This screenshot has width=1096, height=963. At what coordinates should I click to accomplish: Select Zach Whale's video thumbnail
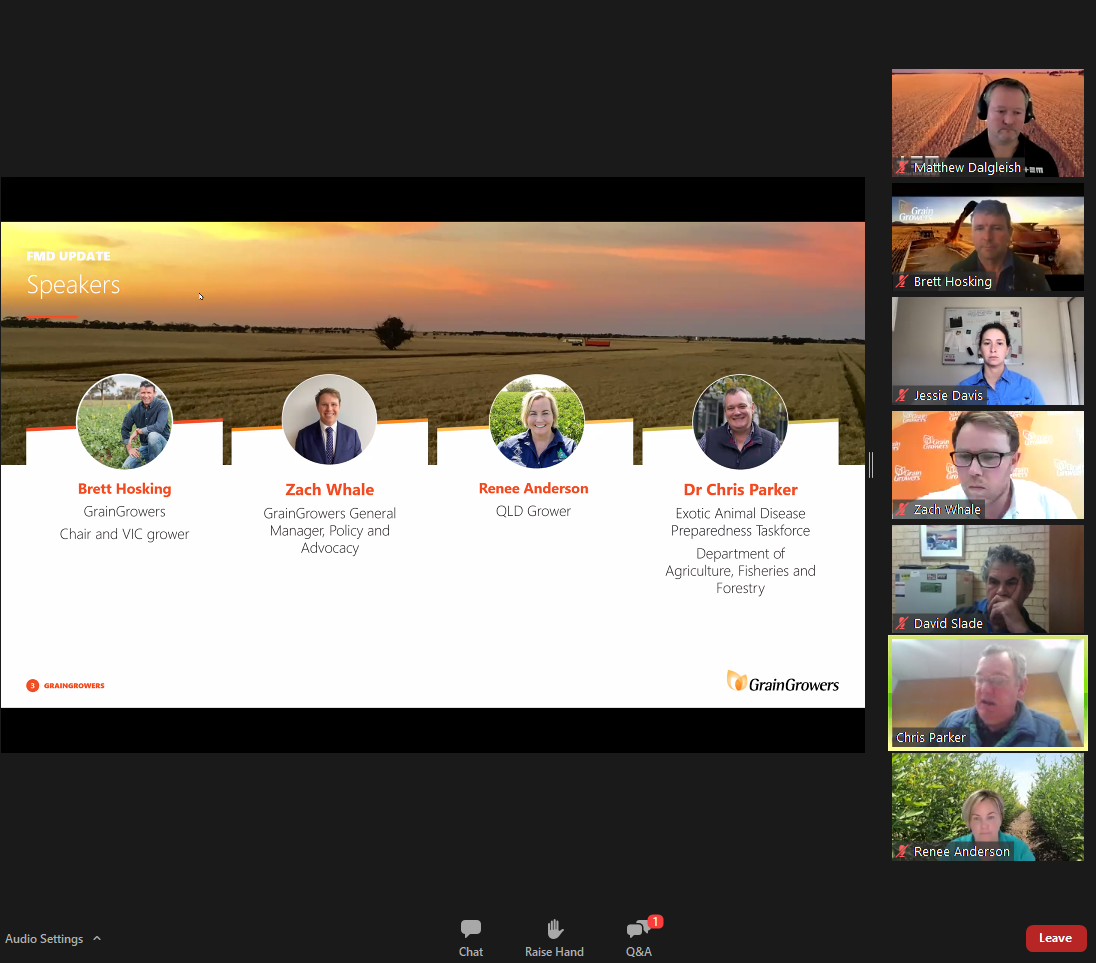coord(987,465)
